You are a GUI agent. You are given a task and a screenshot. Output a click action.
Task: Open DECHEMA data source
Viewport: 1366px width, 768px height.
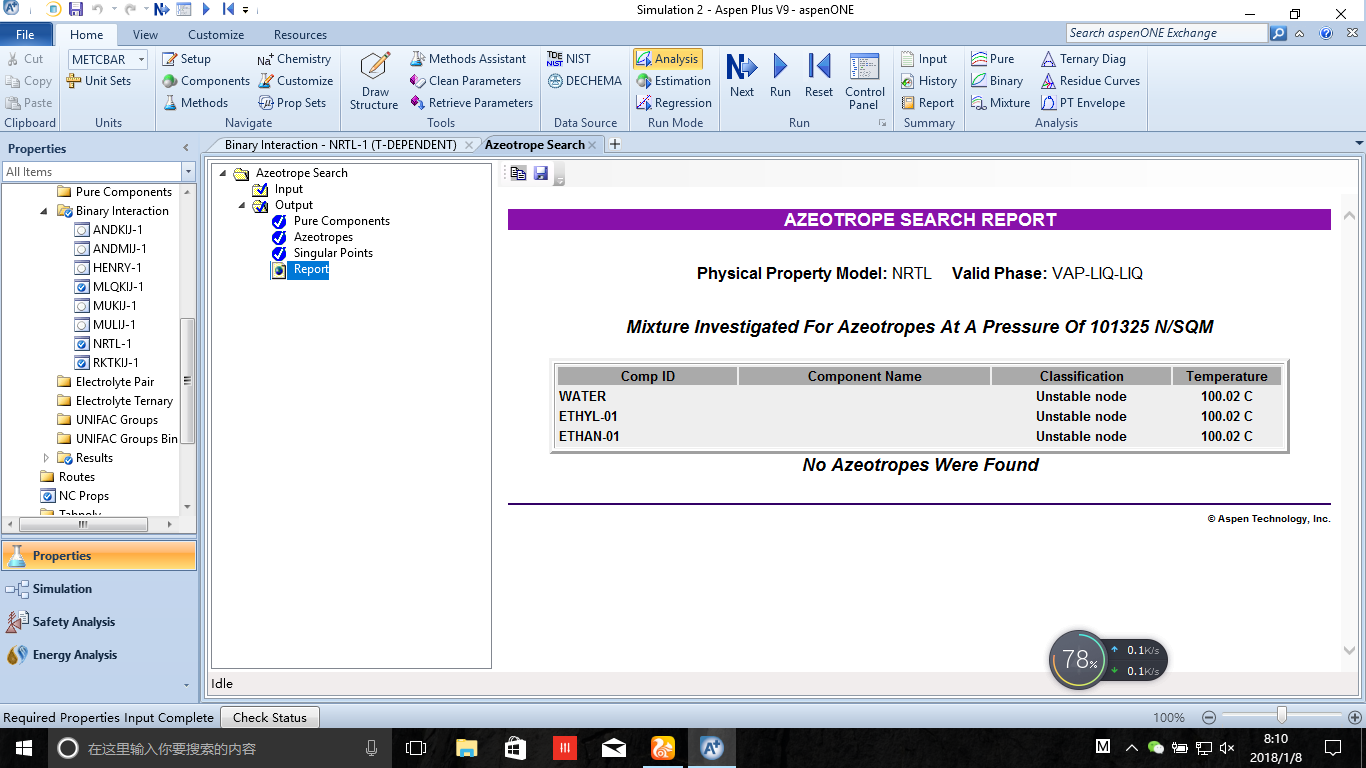[x=584, y=81]
